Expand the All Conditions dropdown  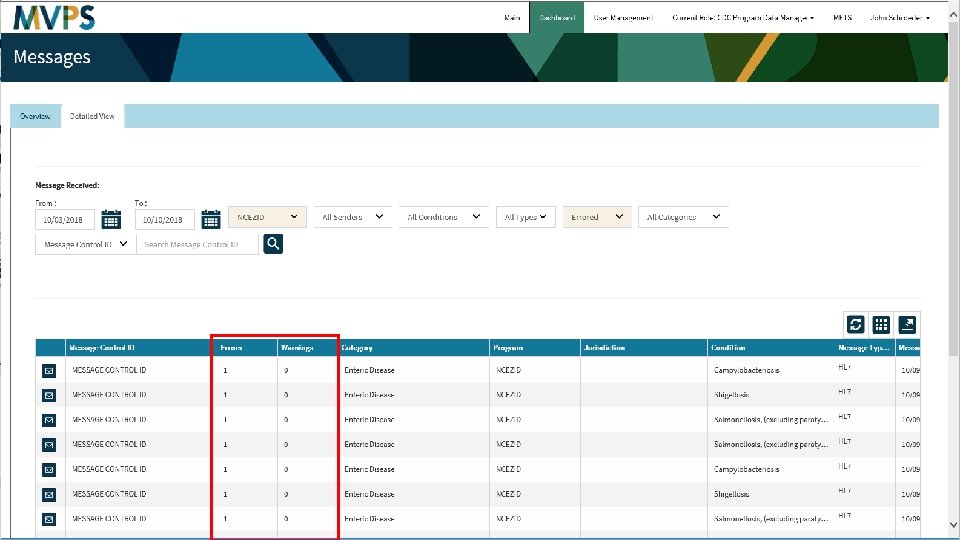pyautogui.click(x=443, y=217)
